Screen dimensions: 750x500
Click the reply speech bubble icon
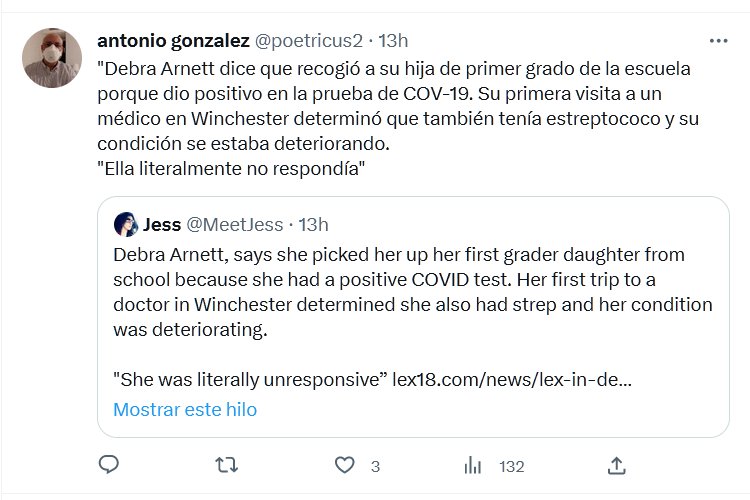tap(109, 465)
